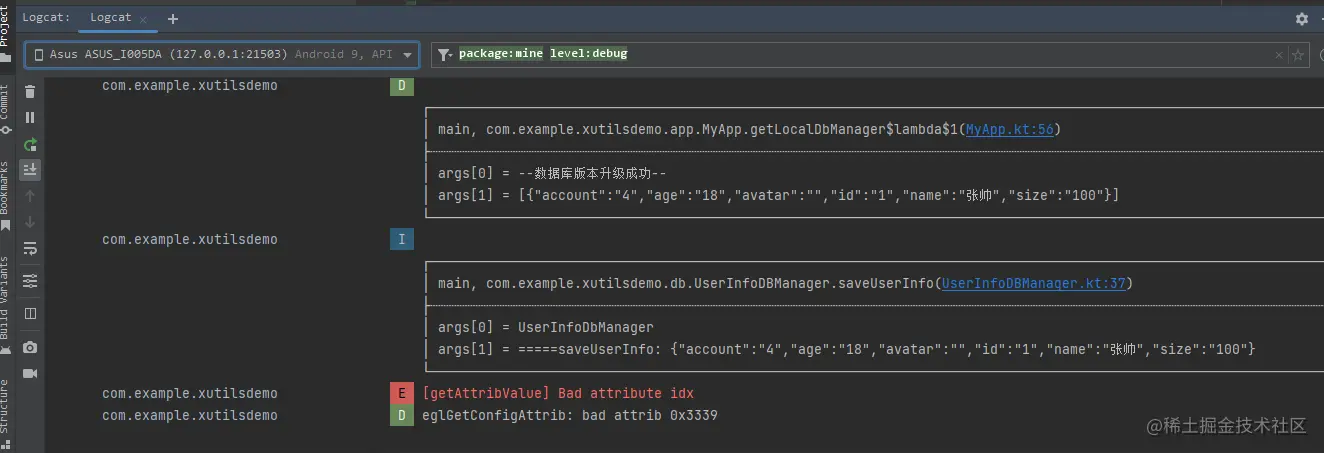Image resolution: width=1324 pixels, height=453 pixels.
Task: Add a new Logcat tab with plus
Action: point(173,18)
